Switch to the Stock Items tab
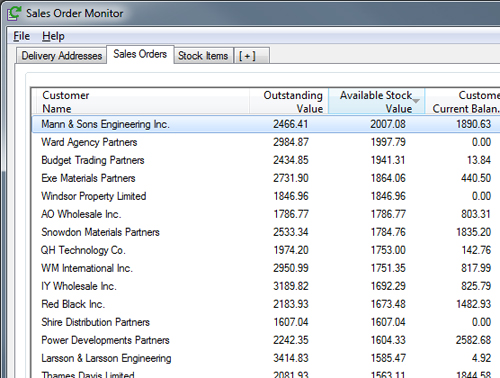 pos(203,55)
